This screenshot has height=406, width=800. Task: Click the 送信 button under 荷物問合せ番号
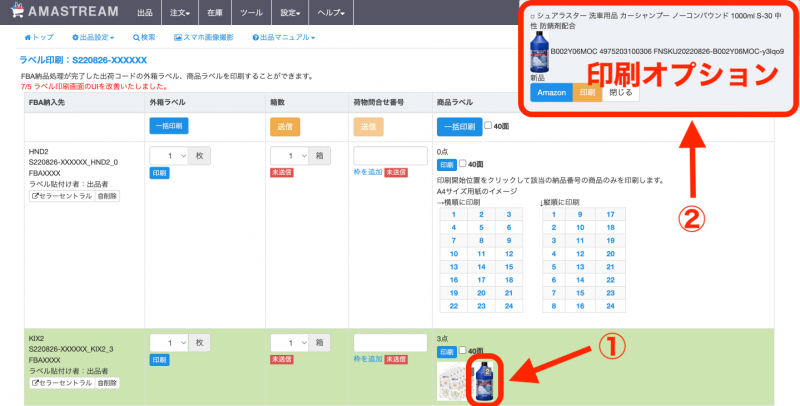pos(368,126)
